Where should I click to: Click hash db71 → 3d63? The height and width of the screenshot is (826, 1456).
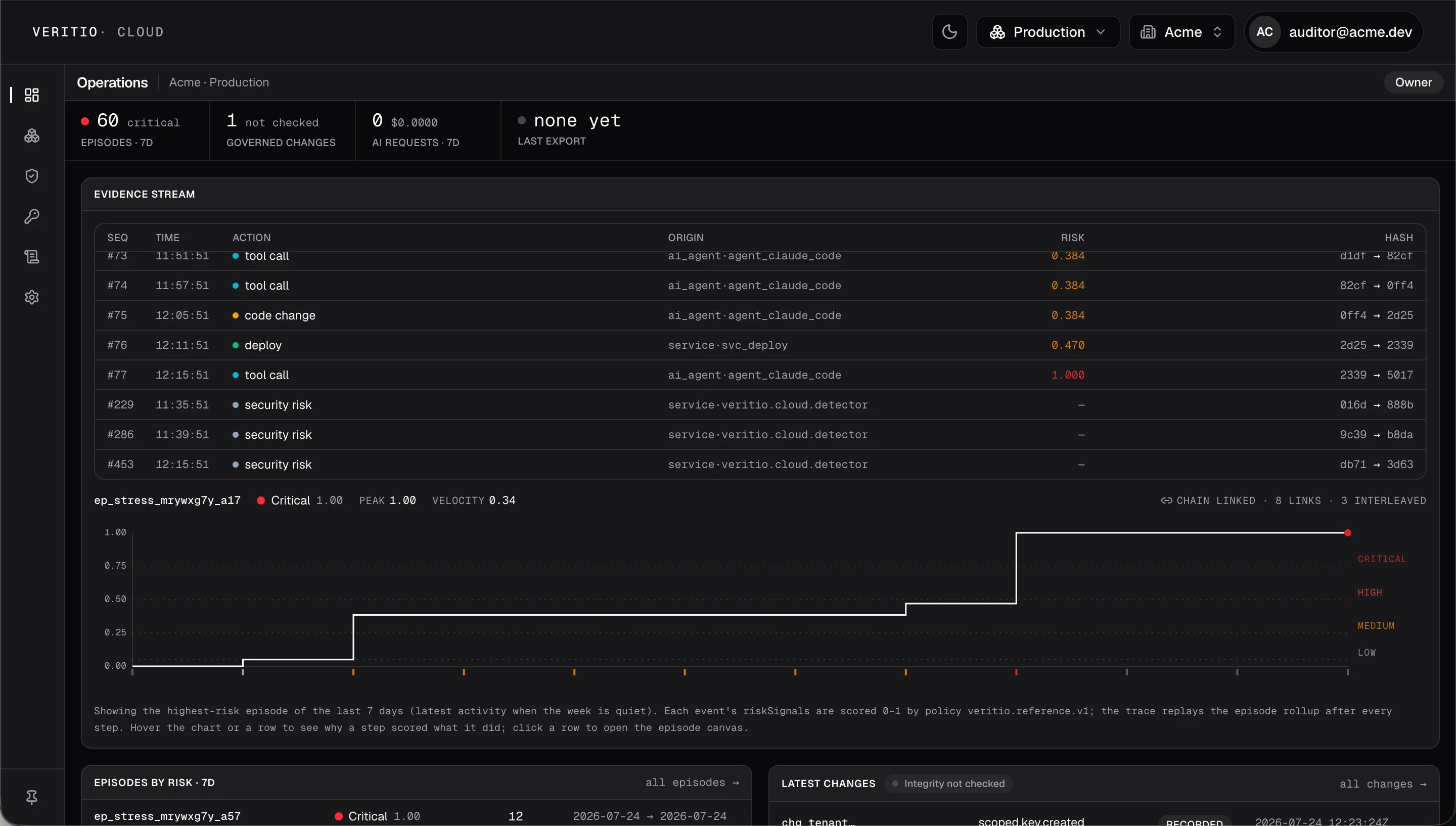(1376, 464)
